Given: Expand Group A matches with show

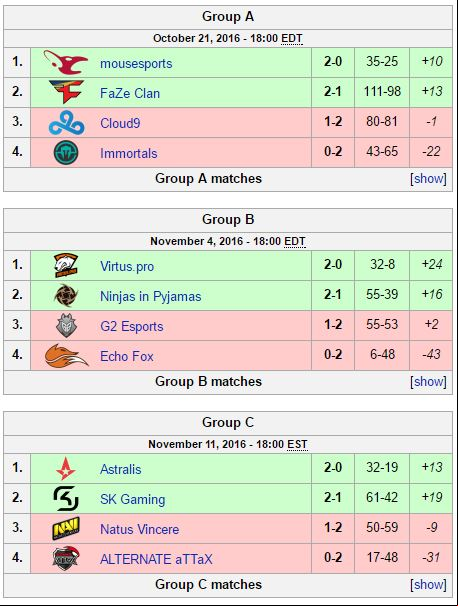Looking at the screenshot, I should (428, 179).
